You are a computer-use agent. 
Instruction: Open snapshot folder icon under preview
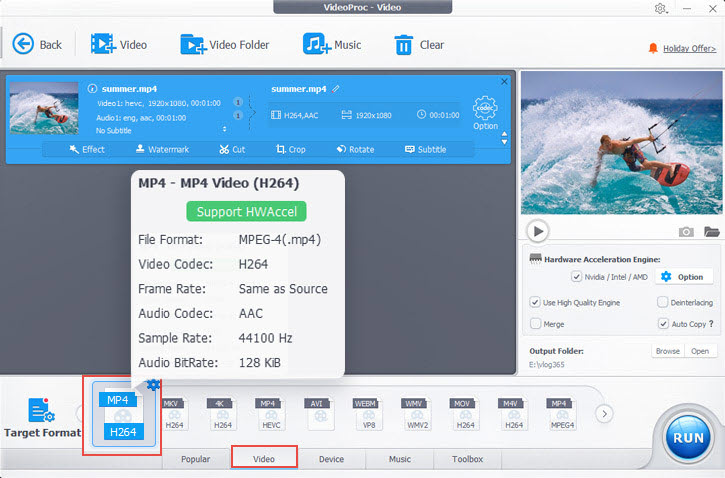pos(712,231)
